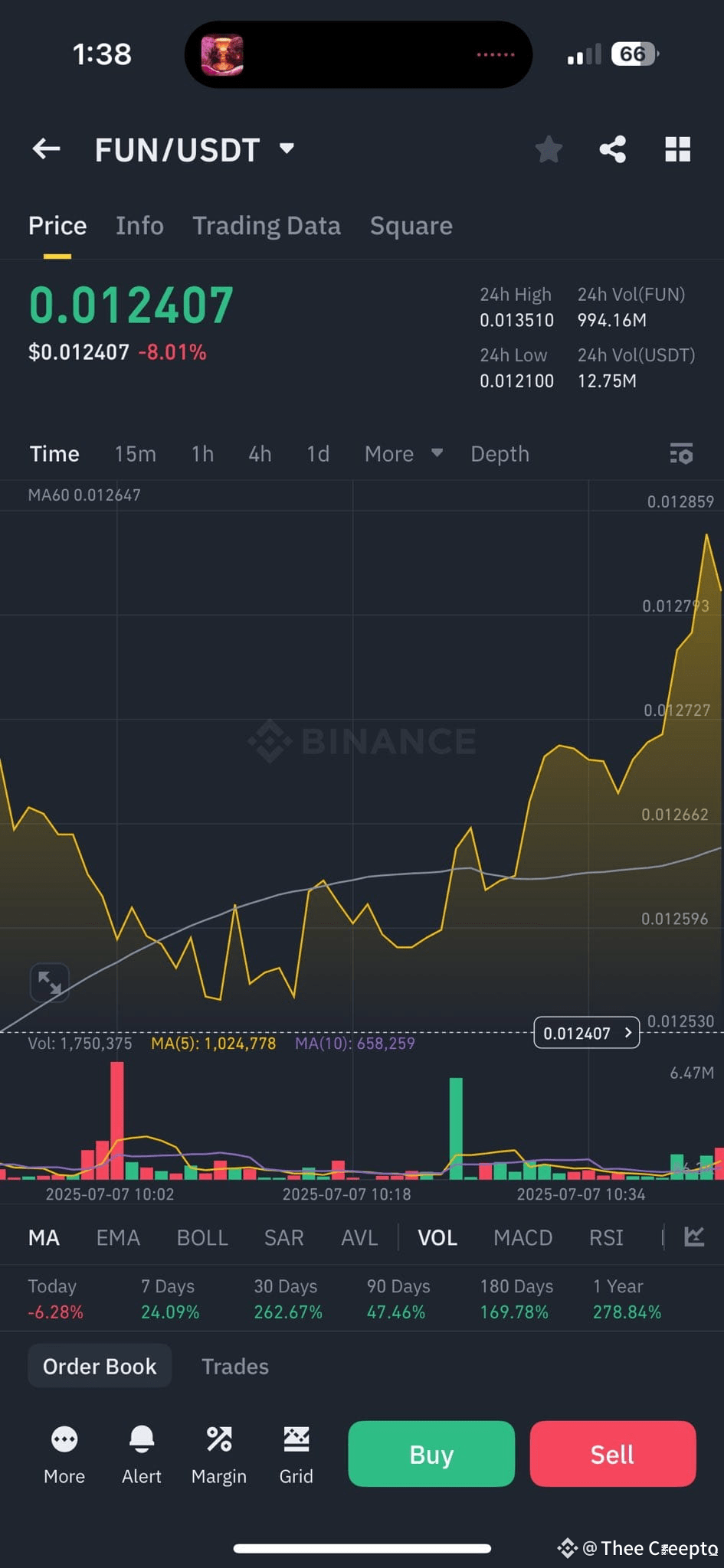Toggle the EMA indicator
The width and height of the screenshot is (724, 1568).
[118, 1237]
